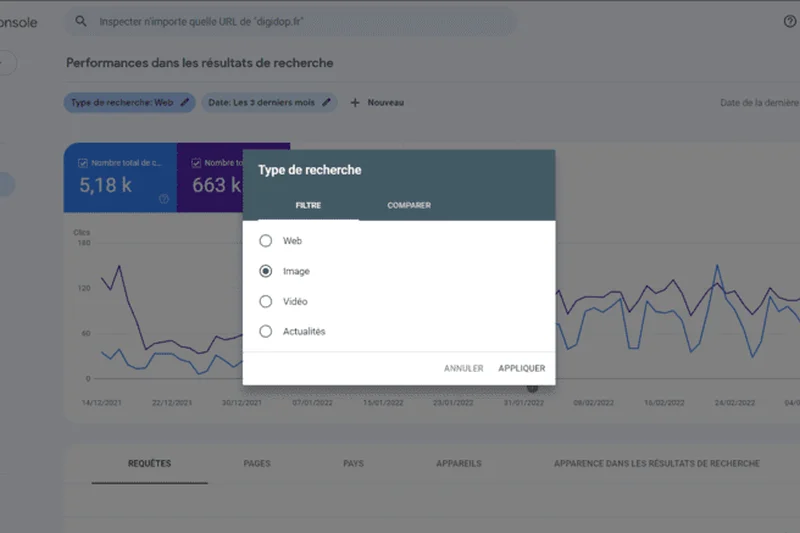
Task: Open the APPAREILS tab
Action: point(459,464)
